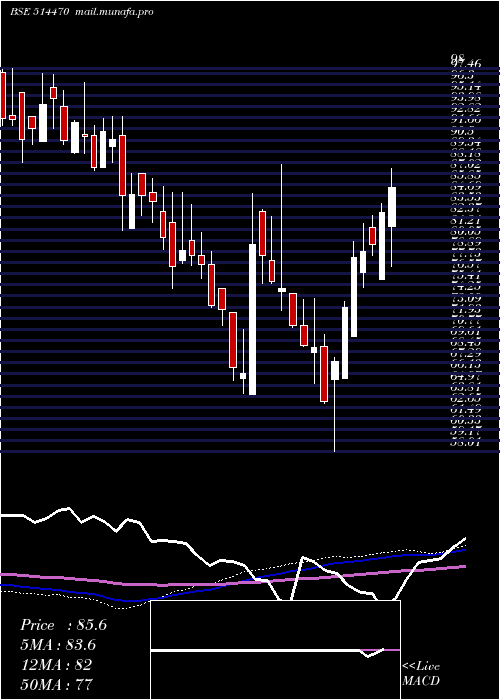Open the Live MACD inset panel

275,650
